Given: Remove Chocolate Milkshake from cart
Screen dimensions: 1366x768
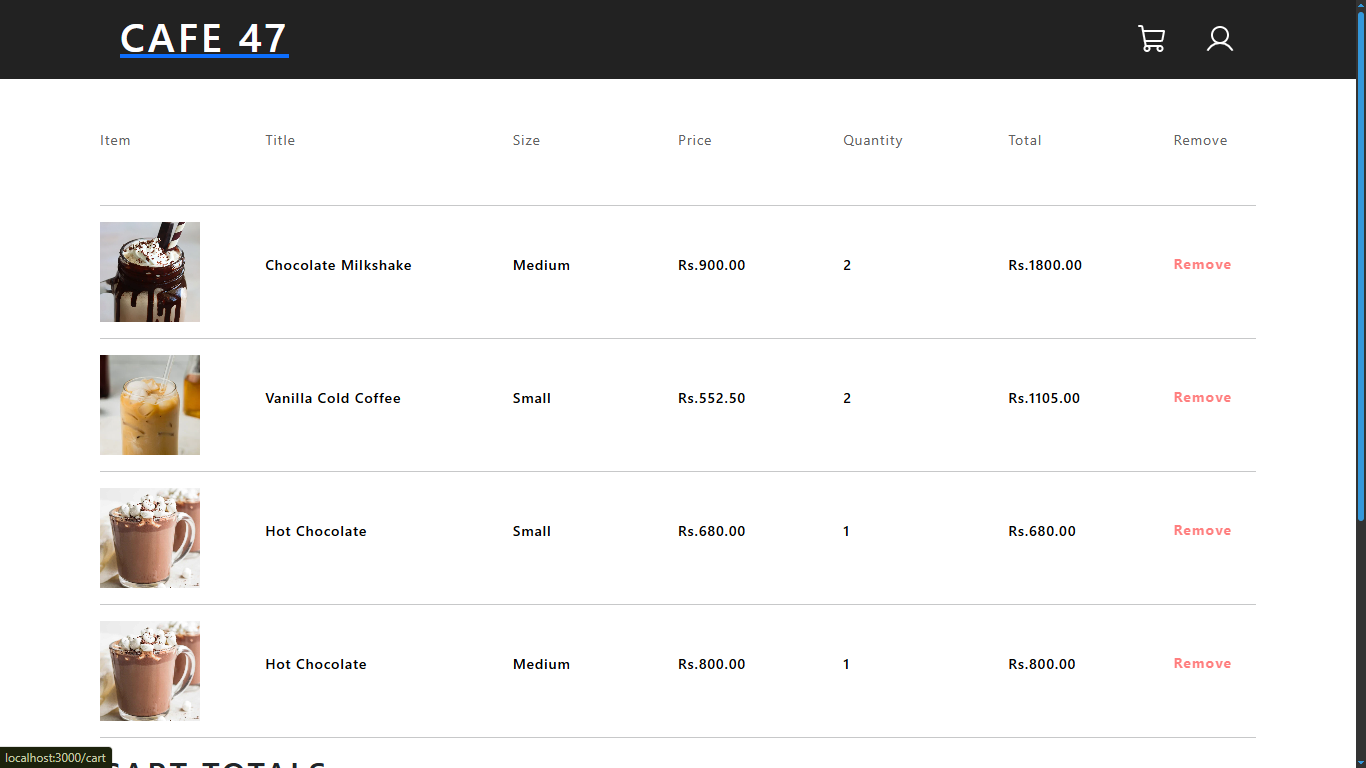Looking at the screenshot, I should 1202,265.
